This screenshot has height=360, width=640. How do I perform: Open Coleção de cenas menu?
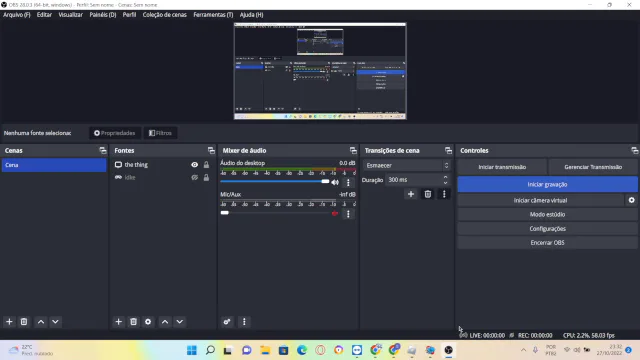[x=164, y=15]
